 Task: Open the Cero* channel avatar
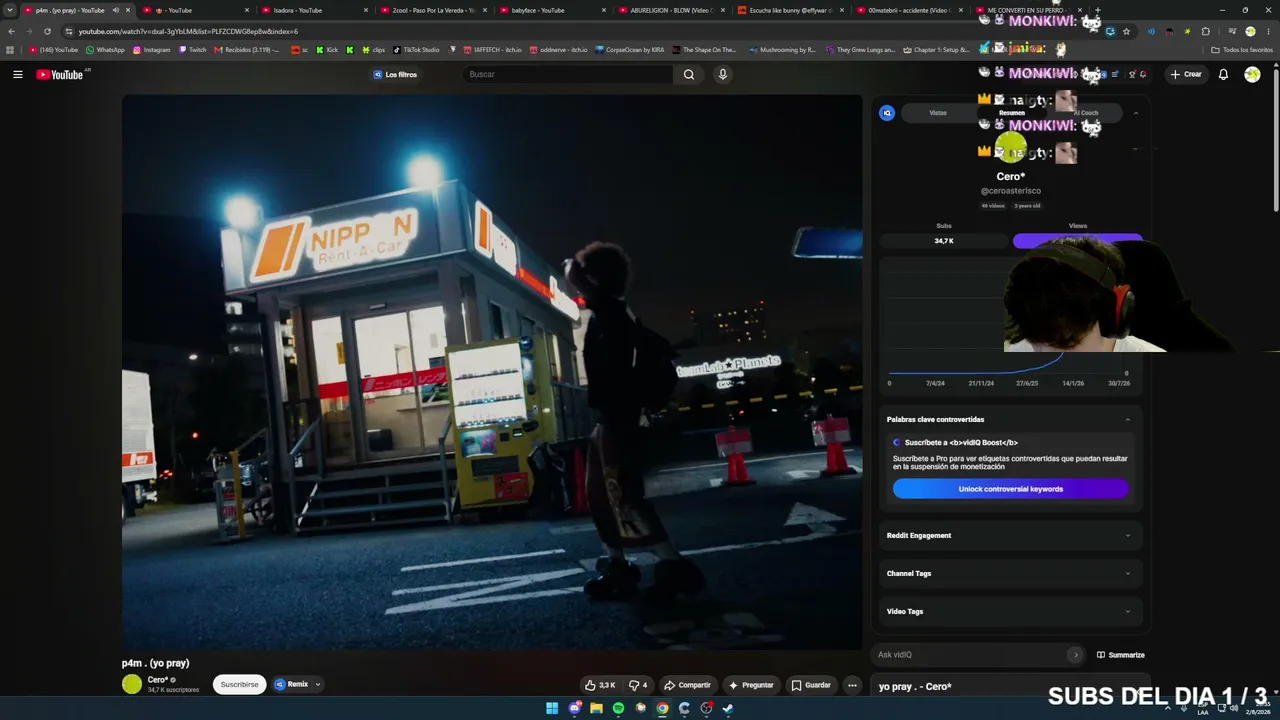click(x=132, y=684)
